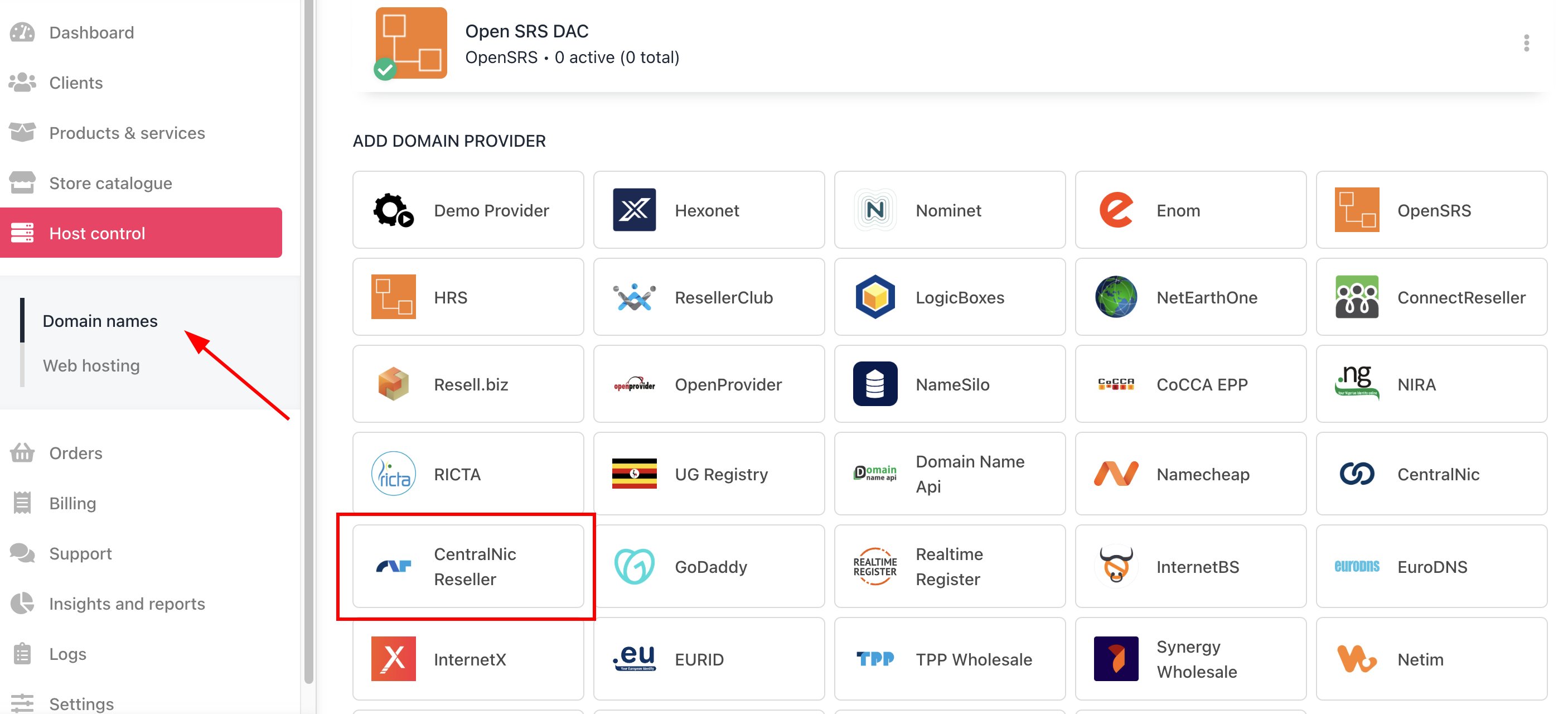Add ResellerClub as domain provider
This screenshot has height=714, width=1568.
[709, 297]
